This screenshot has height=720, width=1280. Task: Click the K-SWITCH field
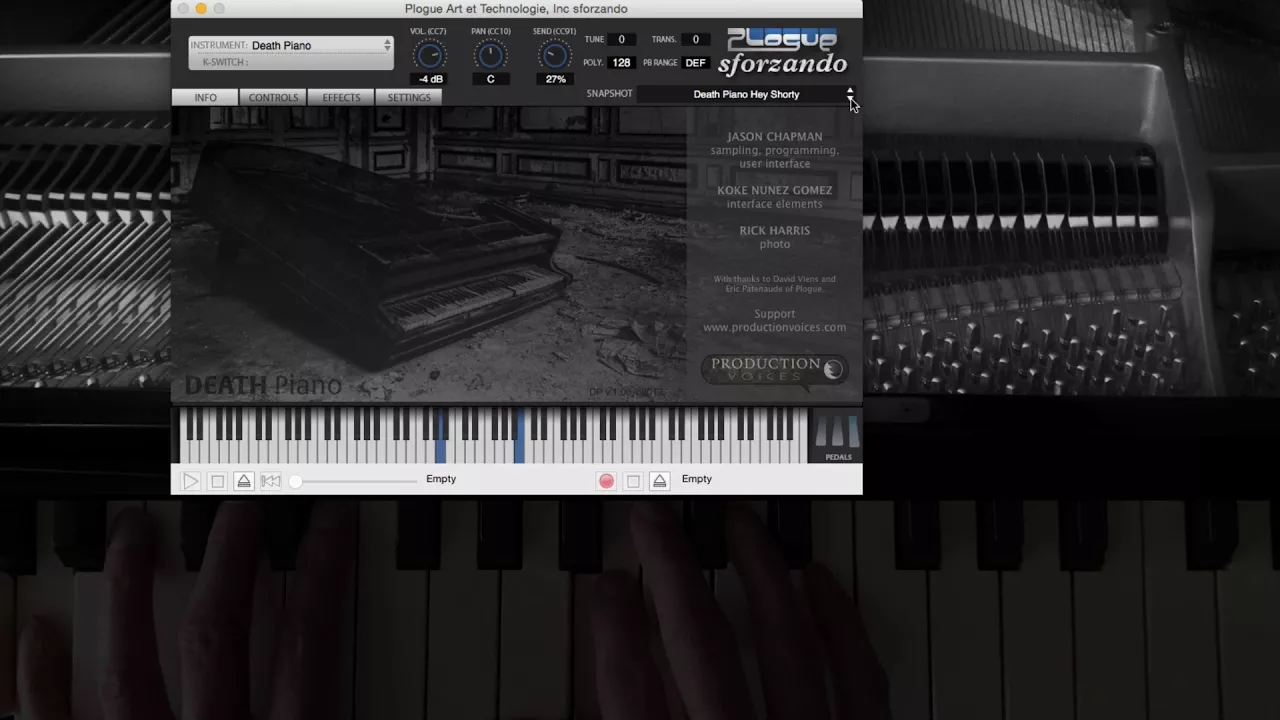[x=291, y=62]
